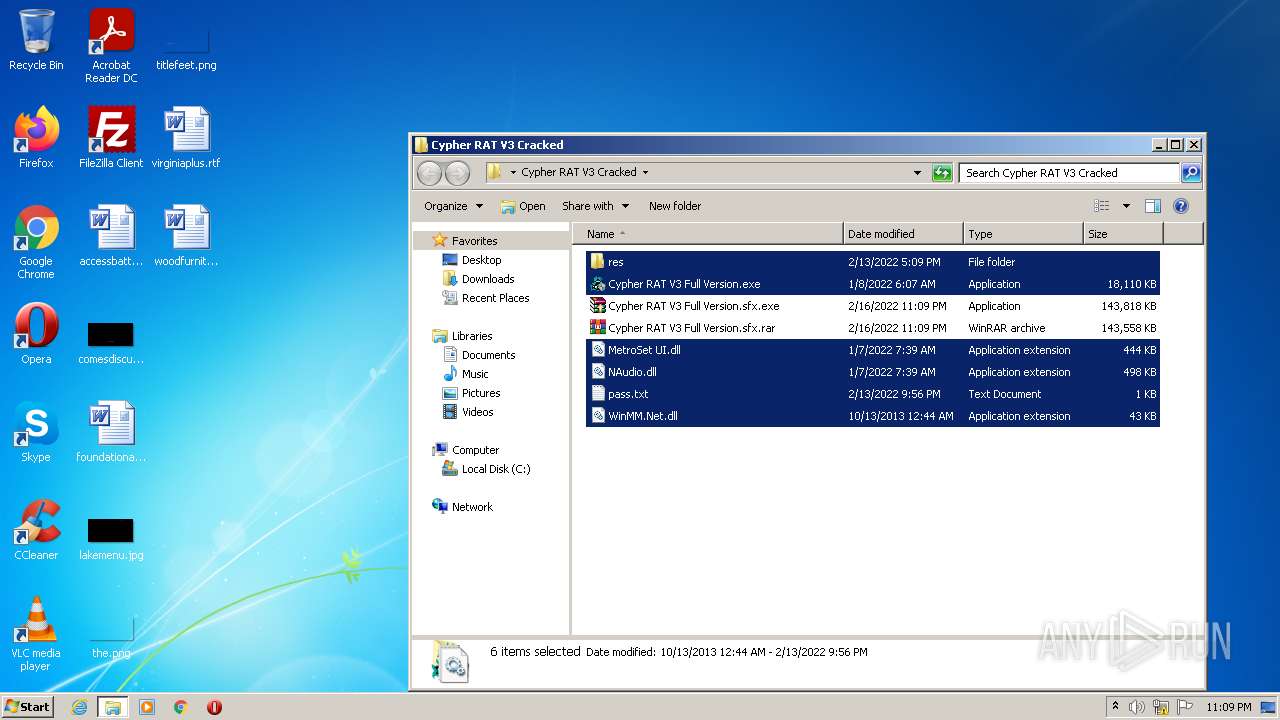The height and width of the screenshot is (720, 1280).
Task: Open the Organize dropdown menu
Action: pos(453,206)
